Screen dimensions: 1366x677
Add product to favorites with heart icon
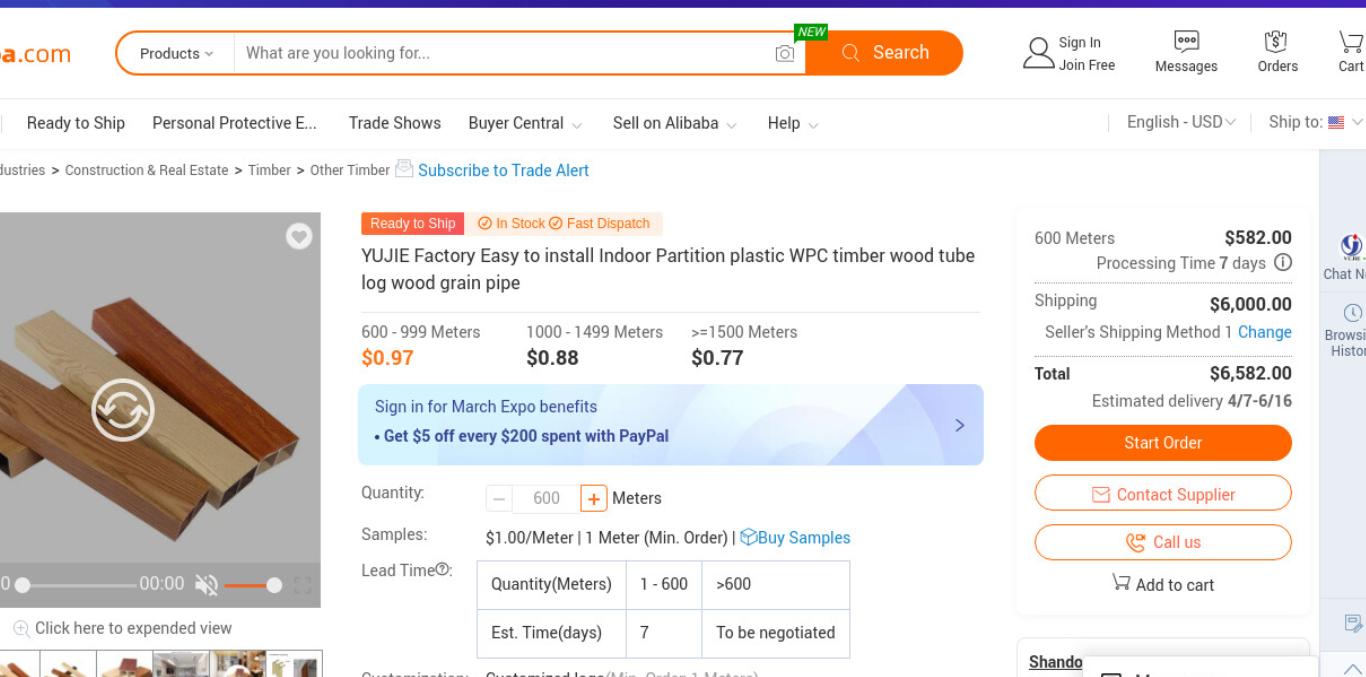[x=299, y=236]
